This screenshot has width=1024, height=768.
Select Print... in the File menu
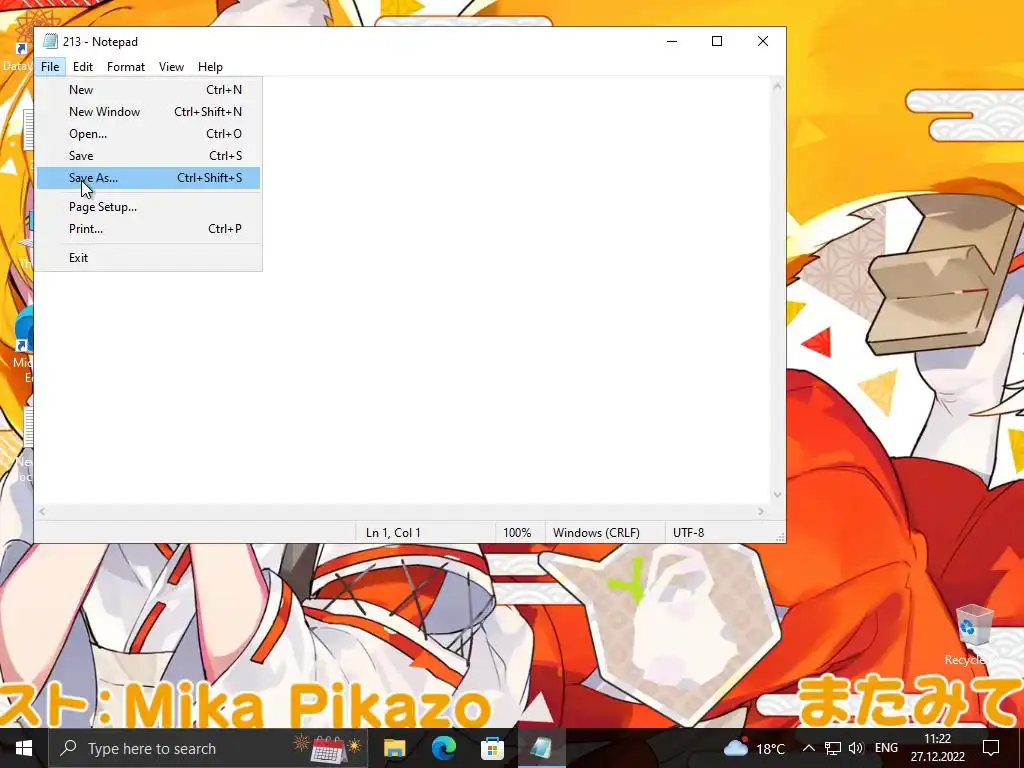coord(148,229)
